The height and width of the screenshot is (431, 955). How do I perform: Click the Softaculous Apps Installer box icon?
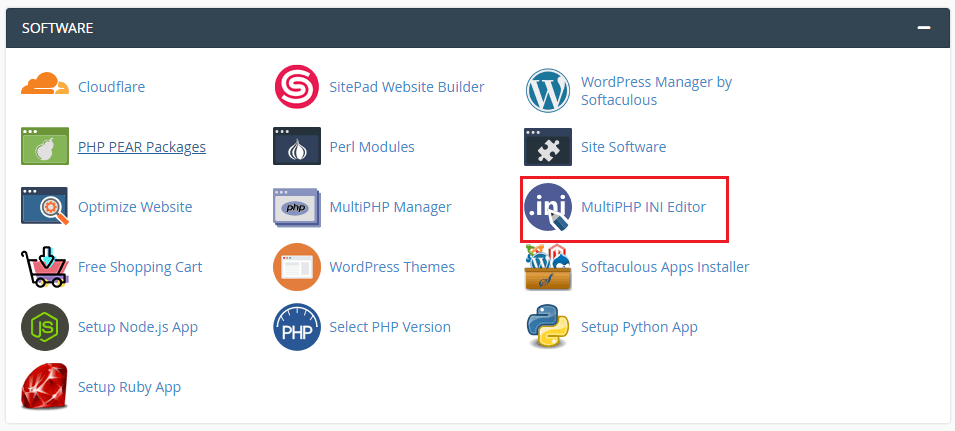pyautogui.click(x=548, y=267)
